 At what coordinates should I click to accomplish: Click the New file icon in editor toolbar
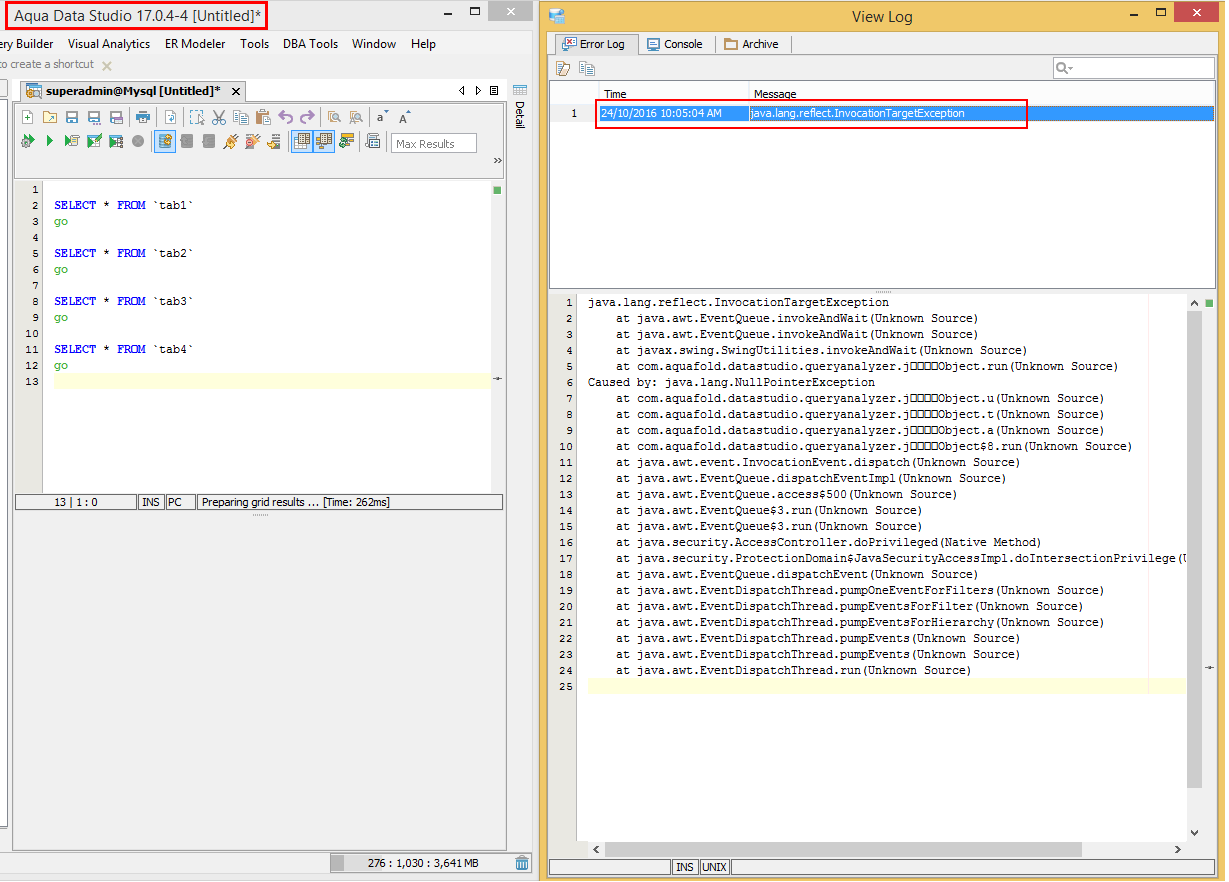pyautogui.click(x=27, y=117)
